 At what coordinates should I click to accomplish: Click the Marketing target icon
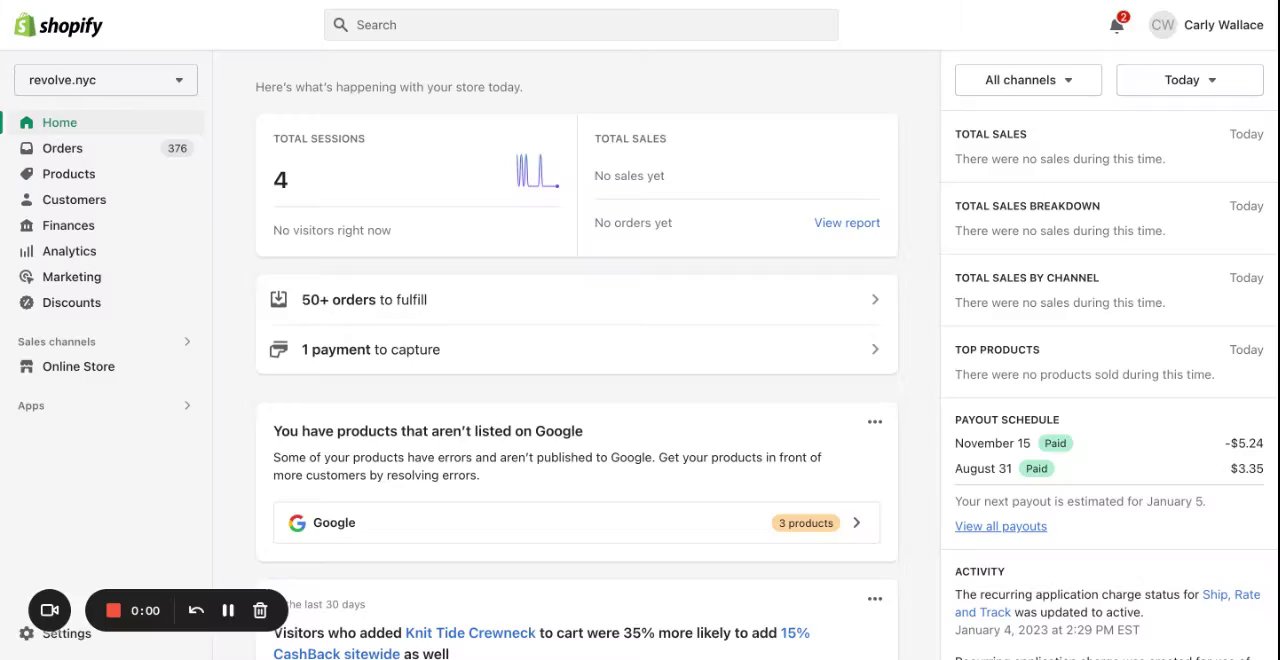pyautogui.click(x=26, y=277)
